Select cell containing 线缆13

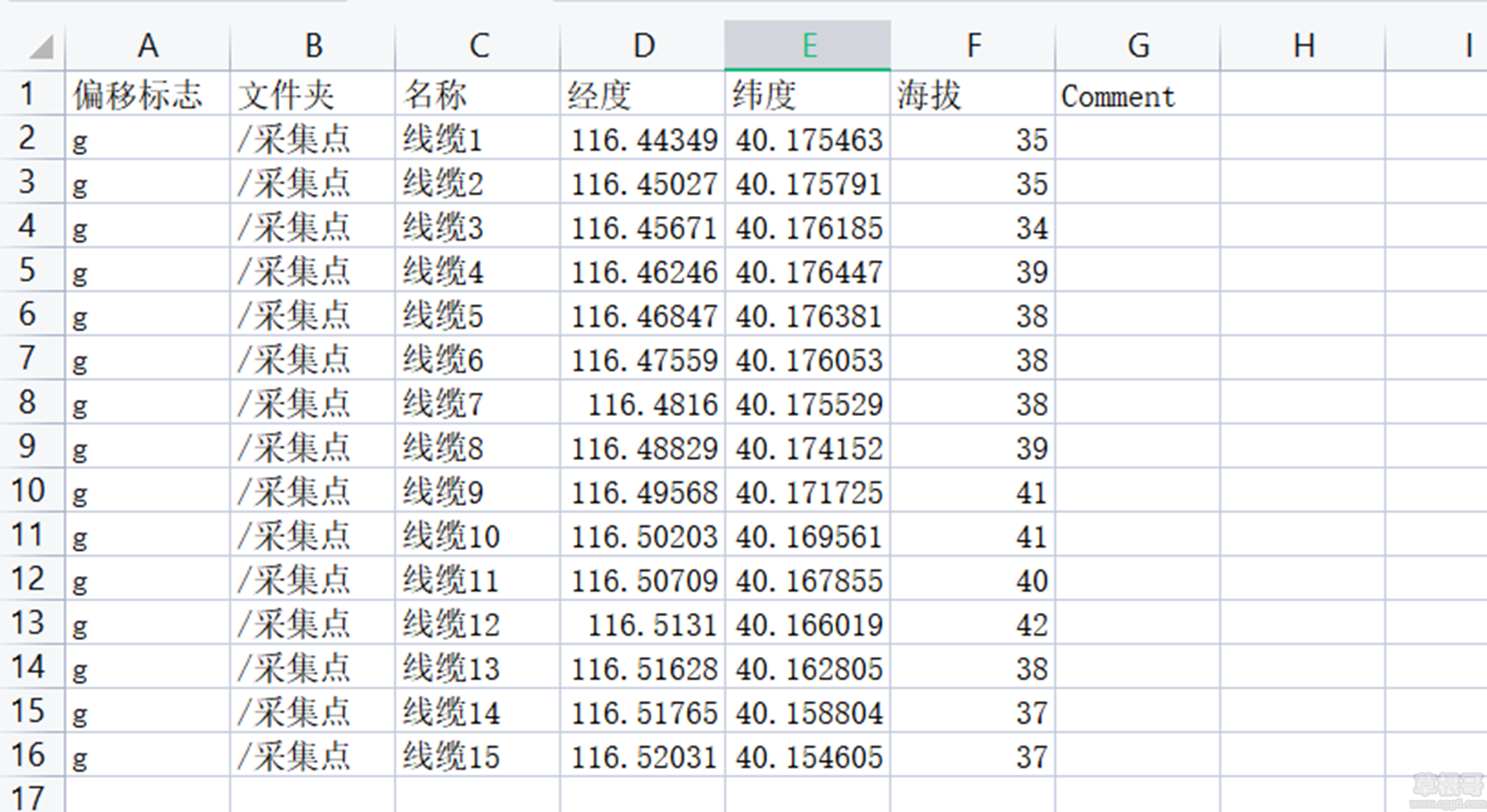click(478, 667)
